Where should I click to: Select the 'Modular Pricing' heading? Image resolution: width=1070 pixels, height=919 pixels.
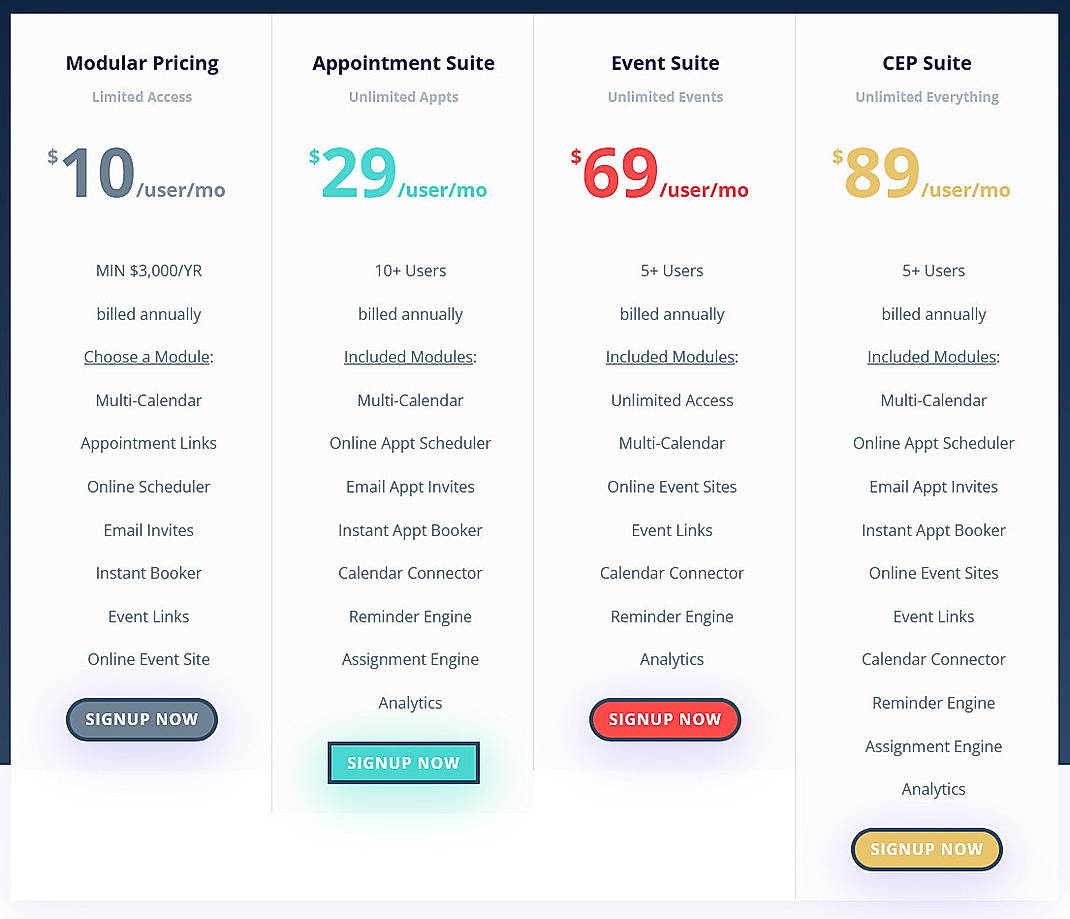[142, 63]
